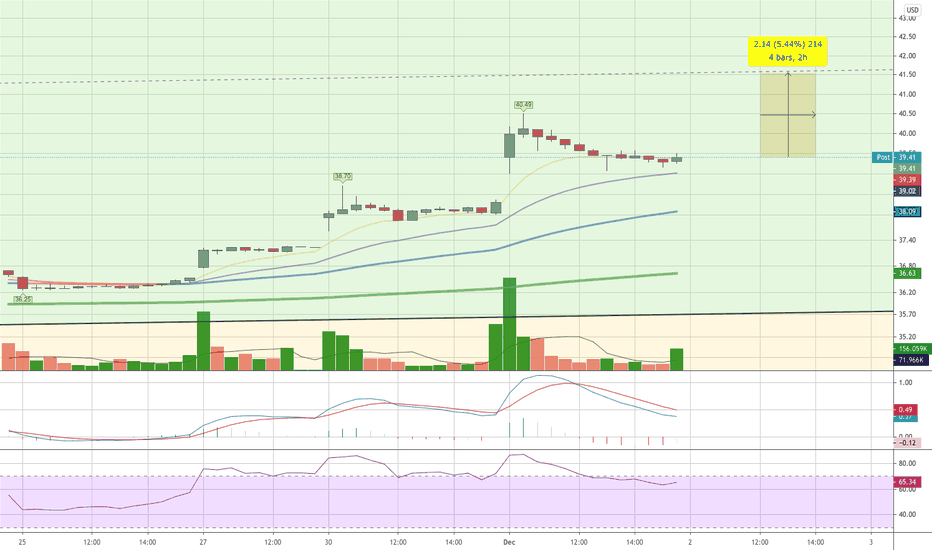Click the 41.50 price axis label
Screen dimensions: 932x550
tap(907, 74)
